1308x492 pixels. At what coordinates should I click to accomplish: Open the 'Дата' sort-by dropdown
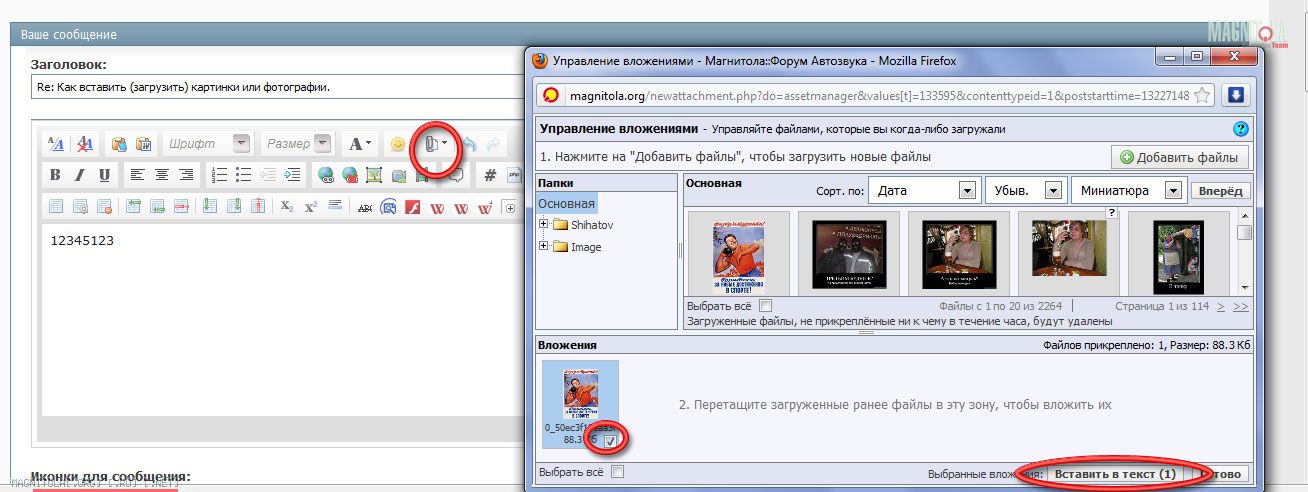pos(922,190)
